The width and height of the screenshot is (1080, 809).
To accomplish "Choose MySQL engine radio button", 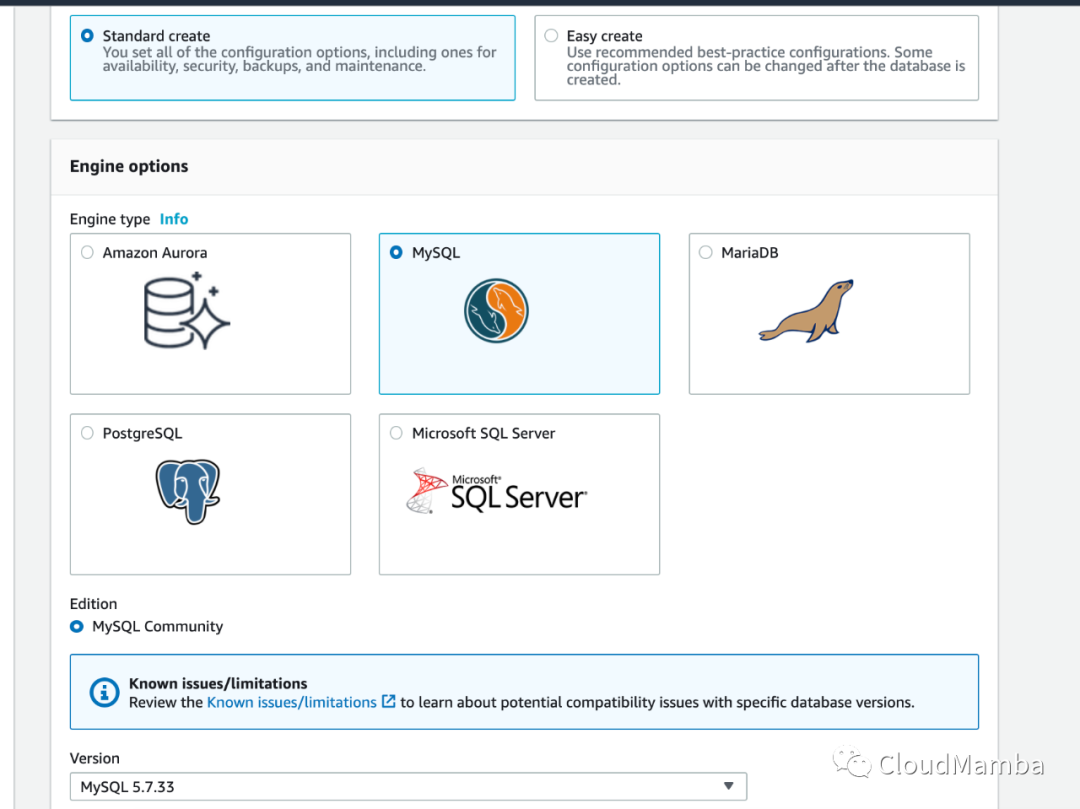I will point(396,253).
